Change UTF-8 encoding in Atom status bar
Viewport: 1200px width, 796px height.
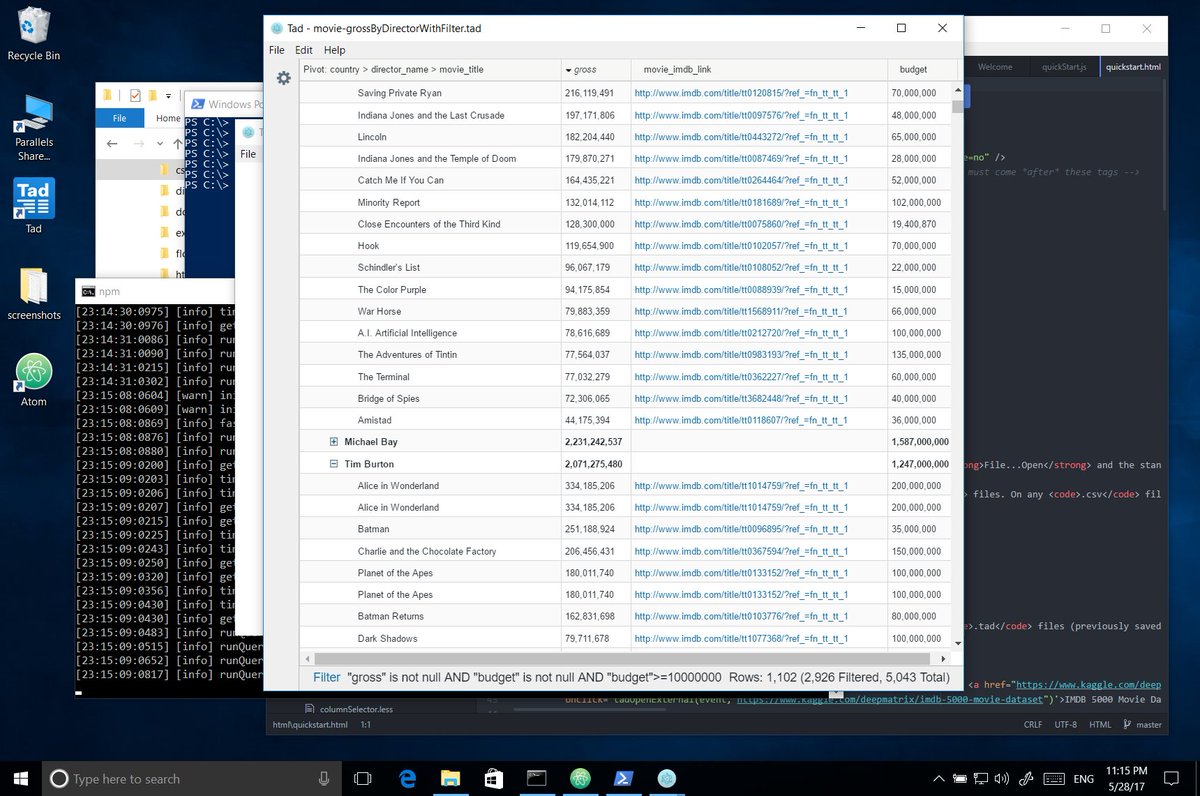pos(1066,725)
